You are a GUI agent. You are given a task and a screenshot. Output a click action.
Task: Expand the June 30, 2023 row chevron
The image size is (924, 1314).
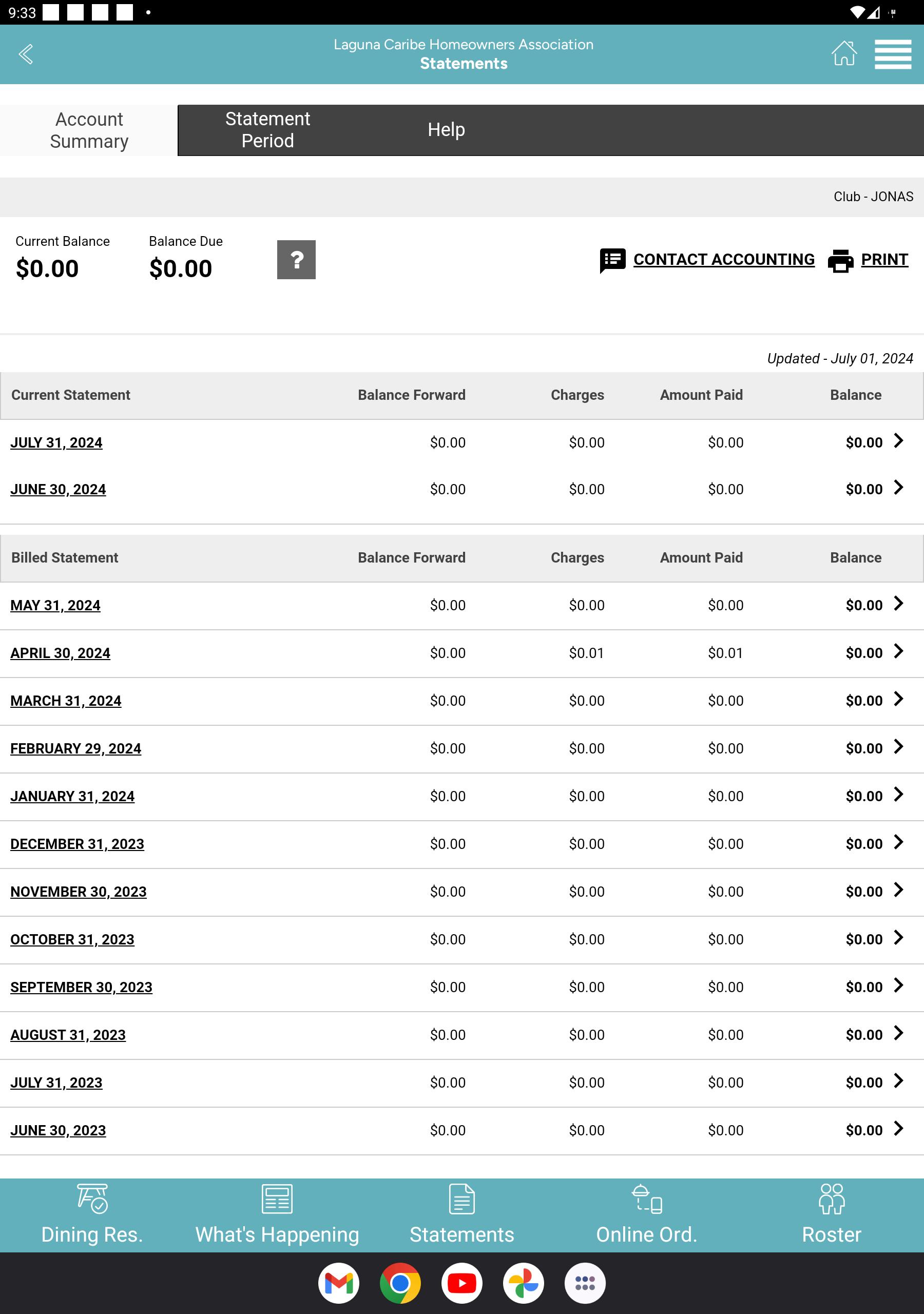(x=898, y=1129)
